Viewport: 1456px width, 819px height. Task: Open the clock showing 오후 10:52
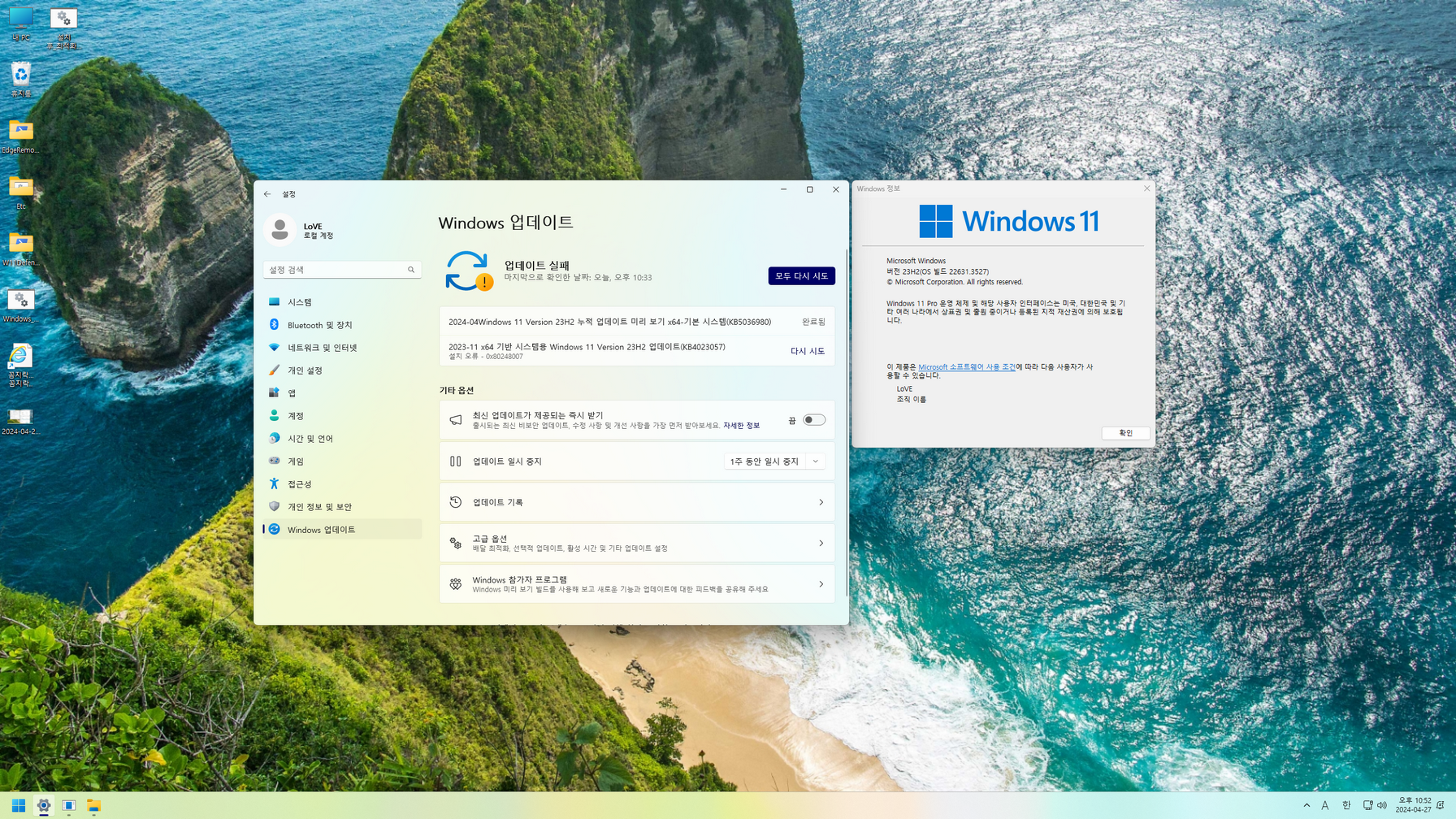click(x=1414, y=805)
